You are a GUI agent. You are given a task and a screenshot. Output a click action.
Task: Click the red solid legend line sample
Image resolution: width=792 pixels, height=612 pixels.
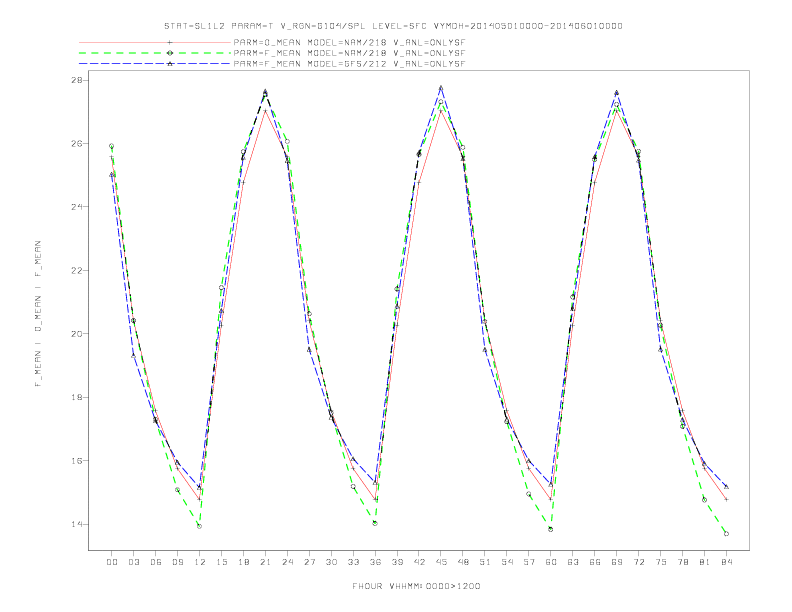coord(155,42)
